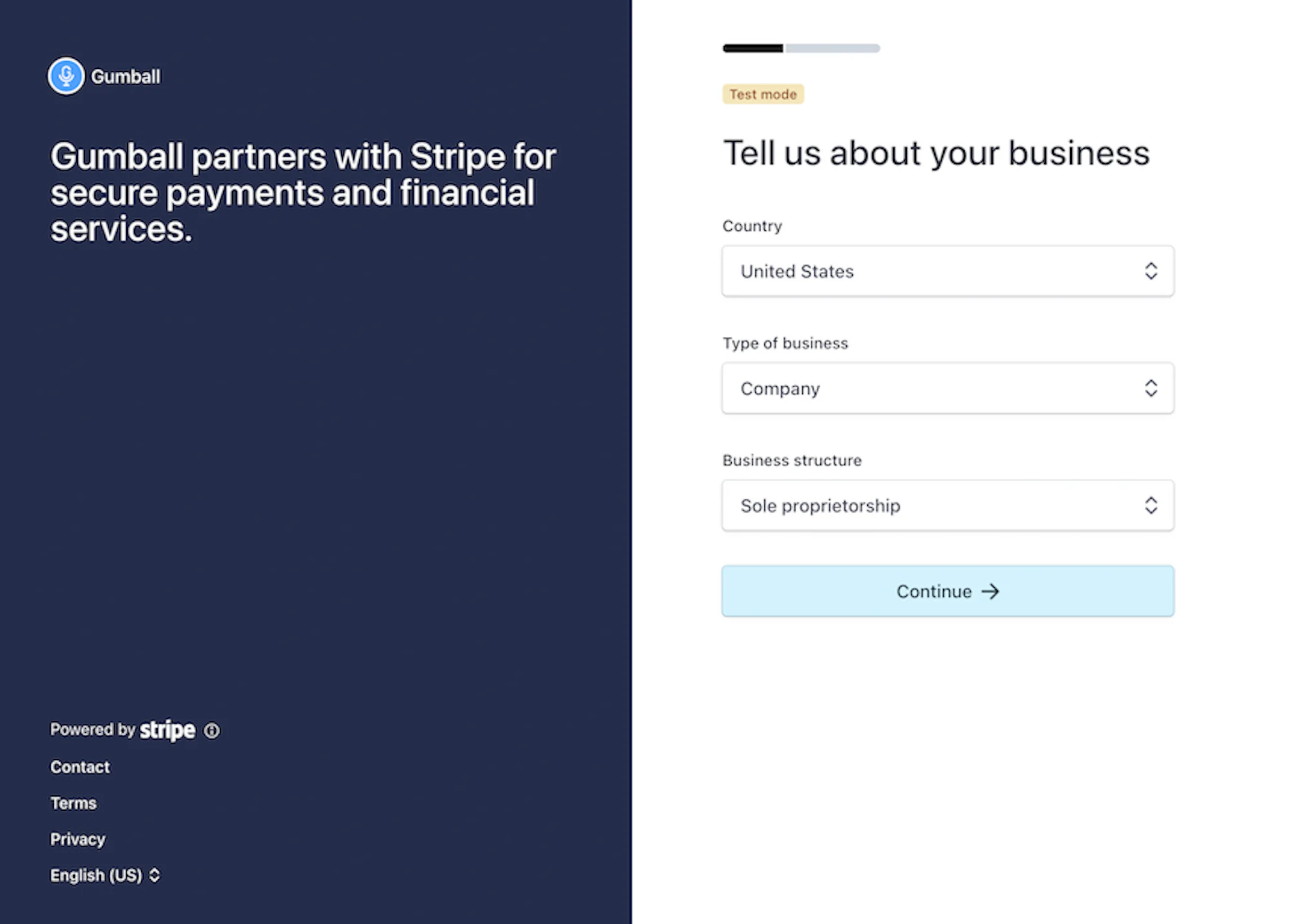Image resolution: width=1301 pixels, height=924 pixels.
Task: Open the Terms link
Action: click(74, 803)
